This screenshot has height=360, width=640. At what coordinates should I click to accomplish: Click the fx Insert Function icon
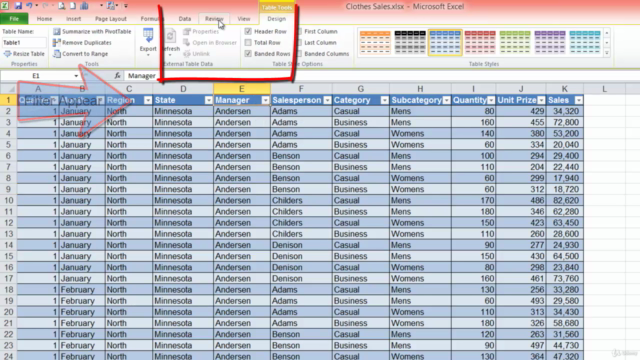(x=118, y=76)
